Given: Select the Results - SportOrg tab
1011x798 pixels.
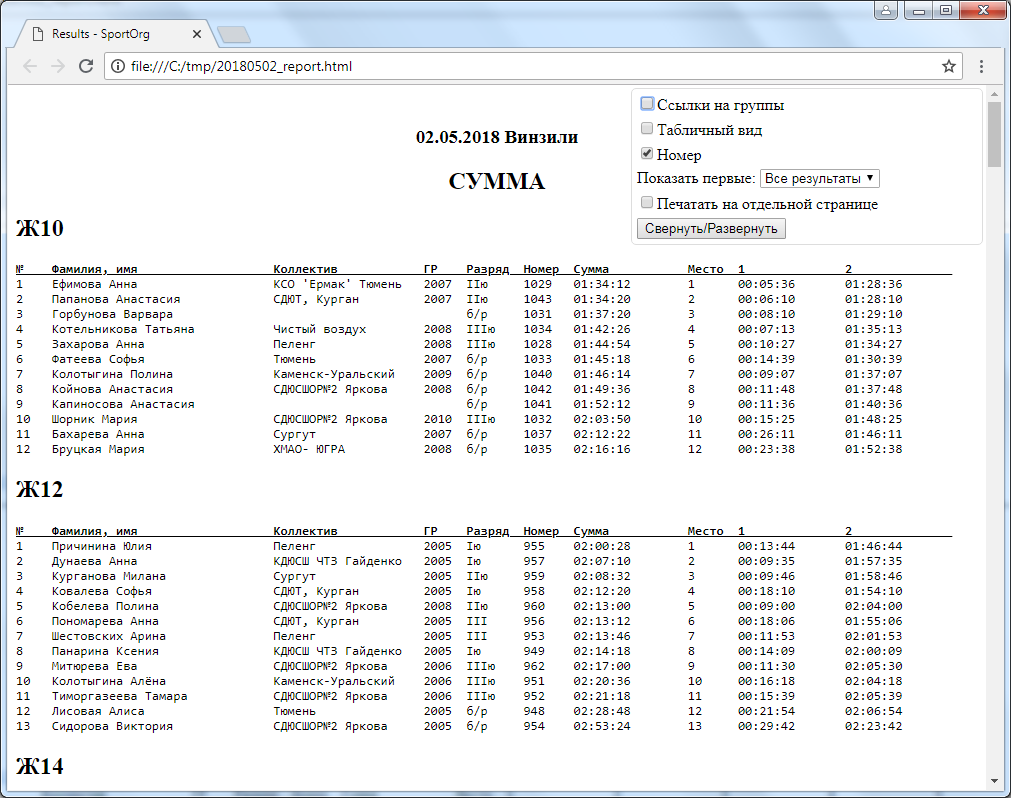Looking at the screenshot, I should pos(116,34).
